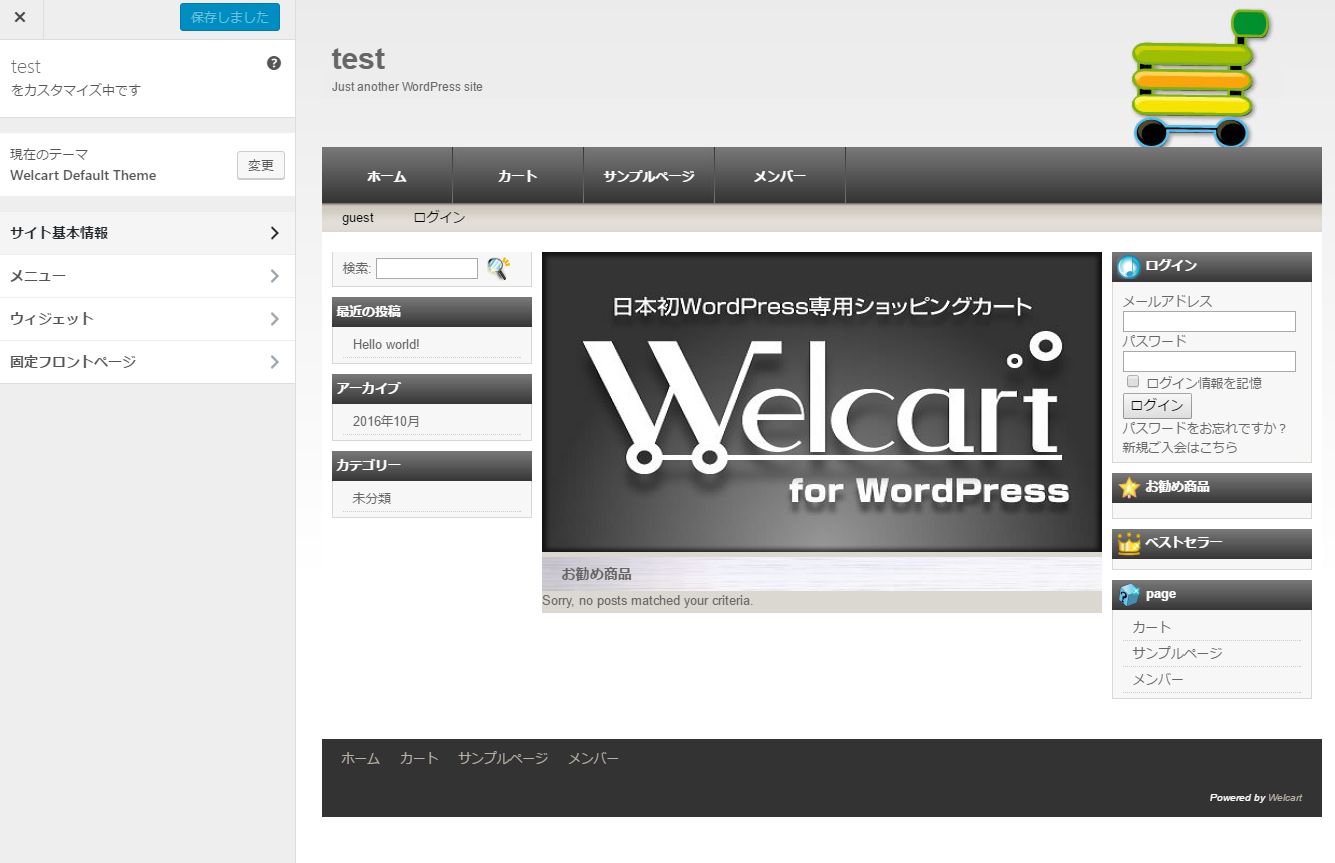Click the search magnifier icon
1335x863 pixels.
click(497, 268)
